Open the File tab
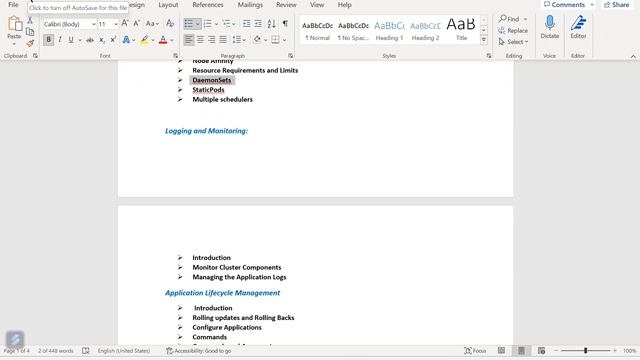Screen dimensions: 640x360 click(13, 4)
